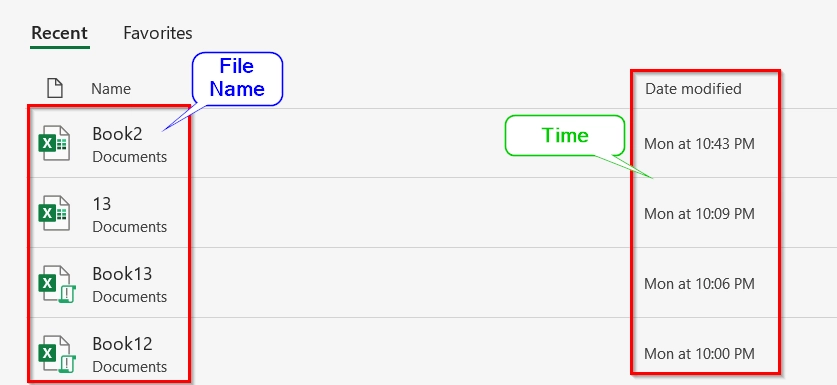Open the Book2 file name
Image resolution: width=837 pixels, height=385 pixels.
117,133
